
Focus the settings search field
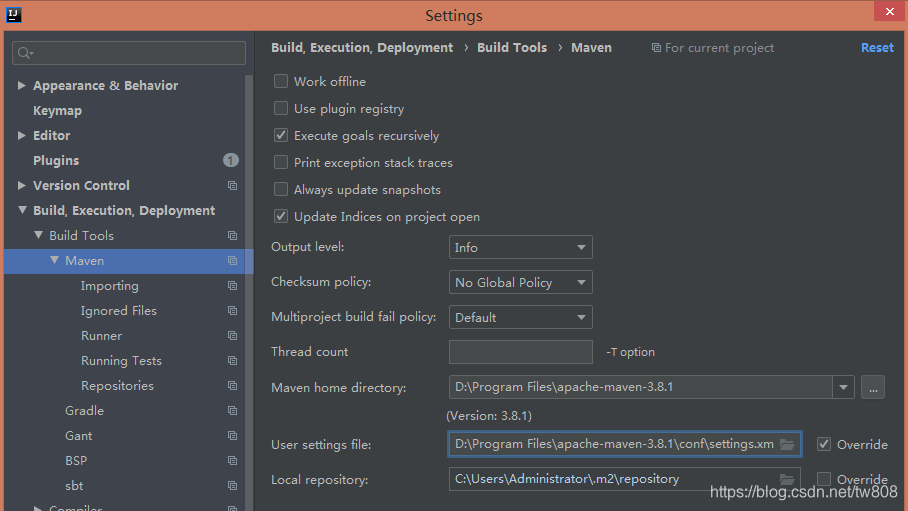[x=129, y=53]
